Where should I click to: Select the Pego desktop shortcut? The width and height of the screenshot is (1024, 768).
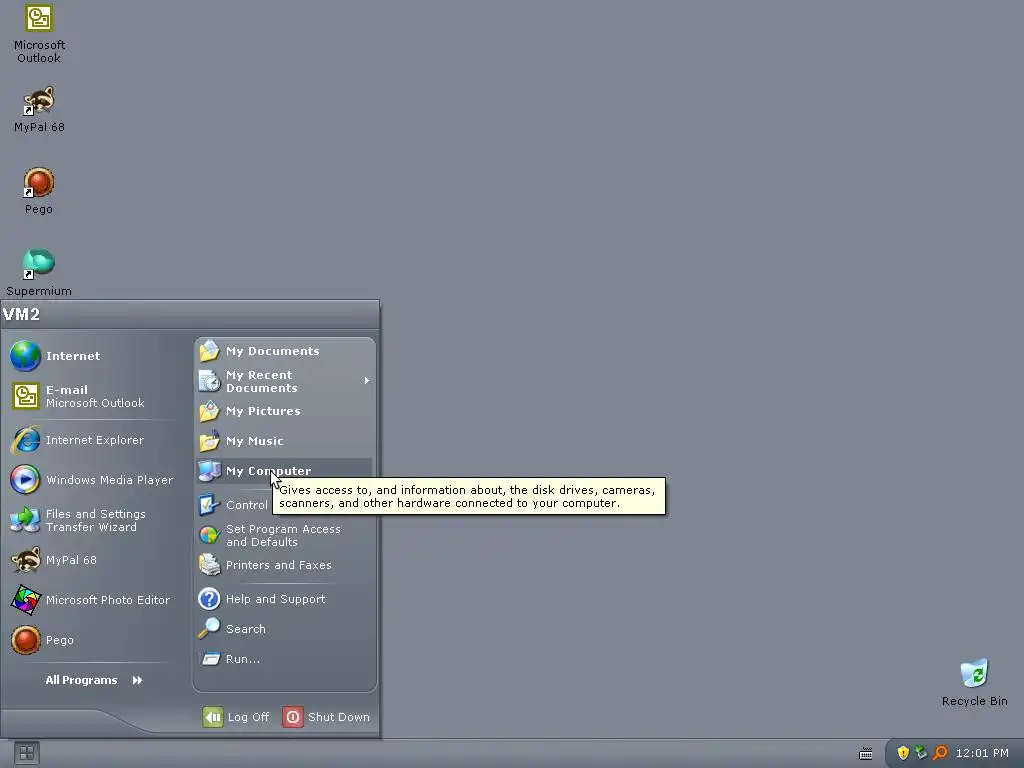pos(39,191)
